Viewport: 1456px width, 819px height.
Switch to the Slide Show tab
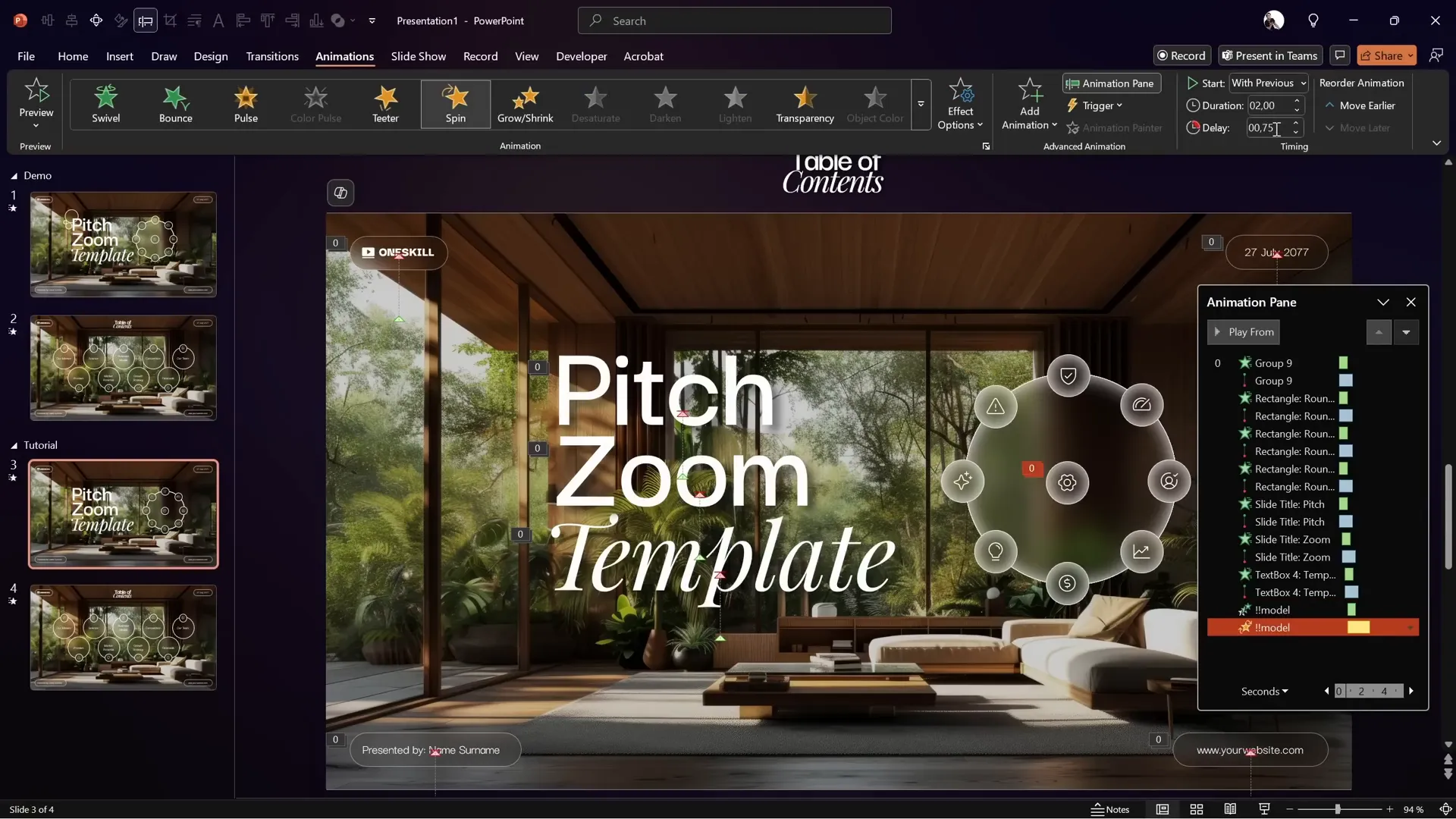click(x=419, y=56)
